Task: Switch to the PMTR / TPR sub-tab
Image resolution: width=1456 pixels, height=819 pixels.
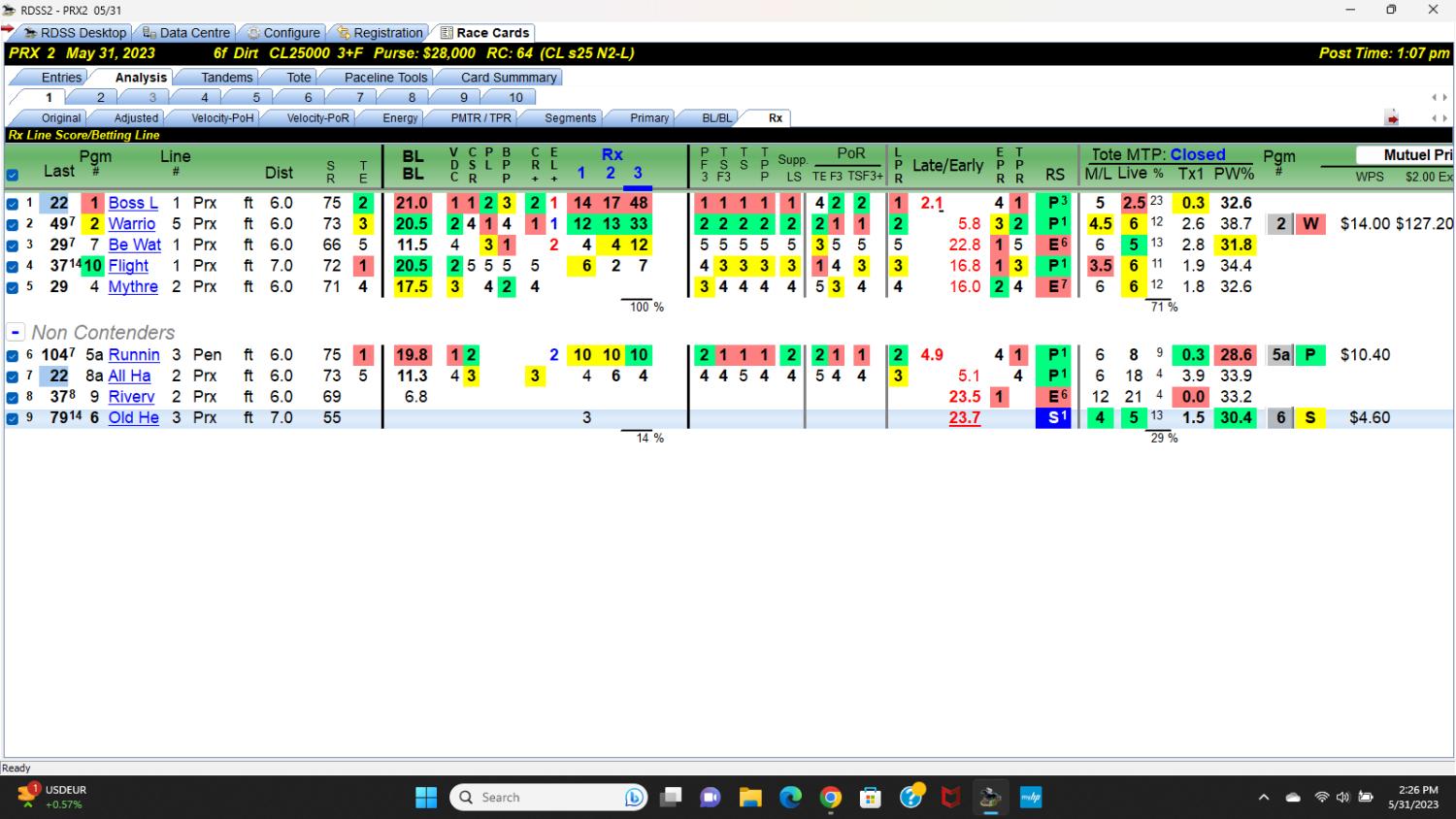Action: click(480, 118)
